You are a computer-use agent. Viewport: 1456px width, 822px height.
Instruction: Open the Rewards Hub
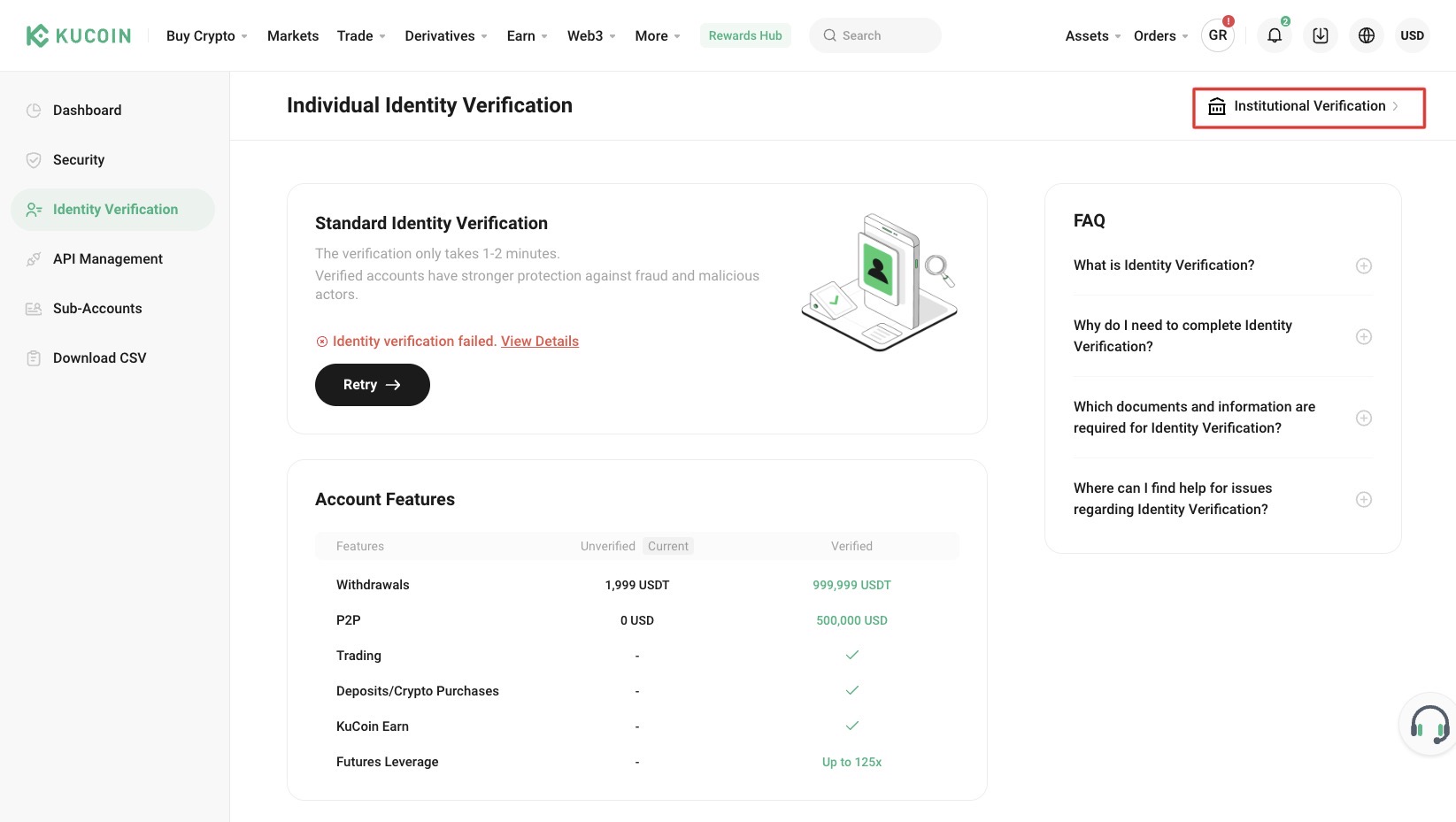(x=744, y=35)
